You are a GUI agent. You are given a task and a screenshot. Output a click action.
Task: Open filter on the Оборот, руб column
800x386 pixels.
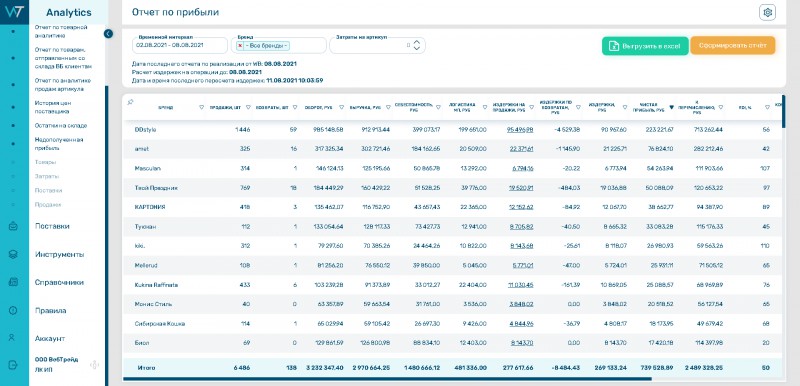point(341,108)
